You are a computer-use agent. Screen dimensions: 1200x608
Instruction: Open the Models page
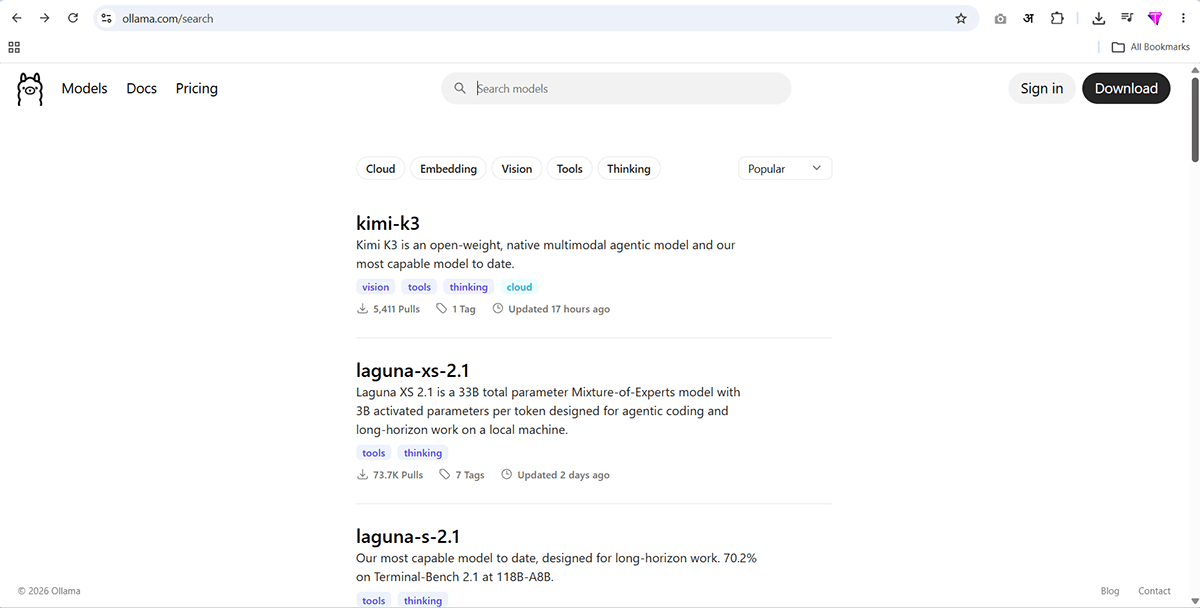pos(84,88)
